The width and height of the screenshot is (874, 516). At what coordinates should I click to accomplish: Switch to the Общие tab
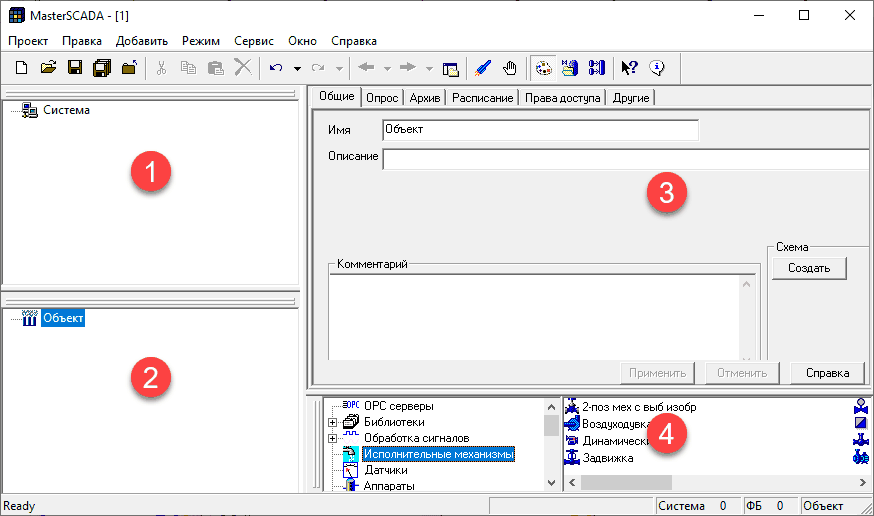[x=337, y=96]
